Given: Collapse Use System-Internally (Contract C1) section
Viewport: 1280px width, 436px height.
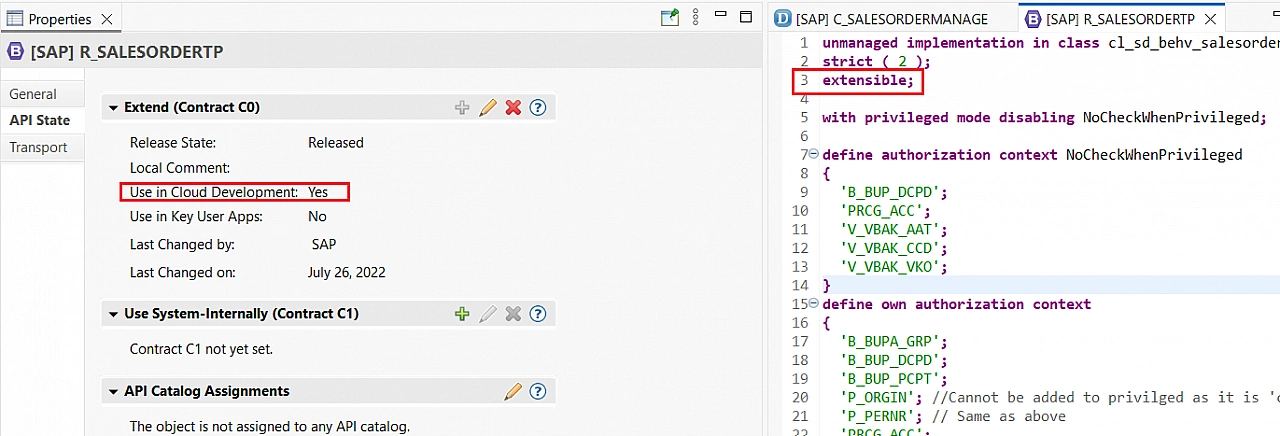Looking at the screenshot, I should (x=113, y=314).
